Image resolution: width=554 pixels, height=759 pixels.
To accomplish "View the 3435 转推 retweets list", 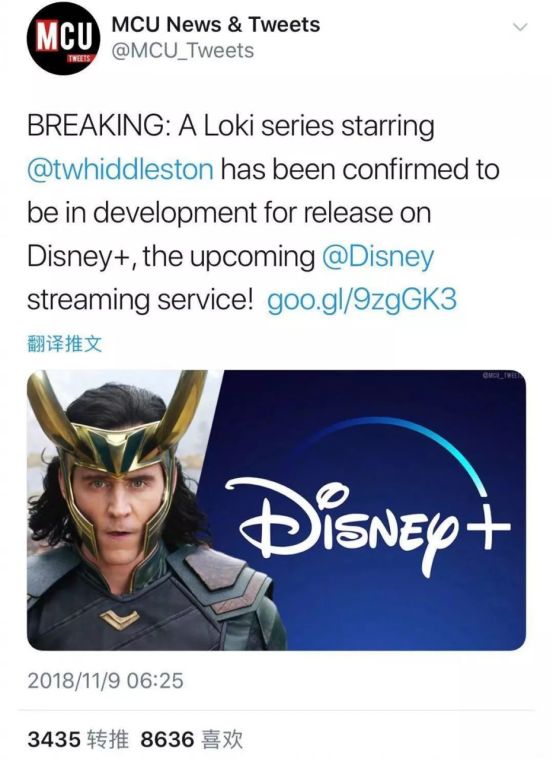I will (x=78, y=740).
